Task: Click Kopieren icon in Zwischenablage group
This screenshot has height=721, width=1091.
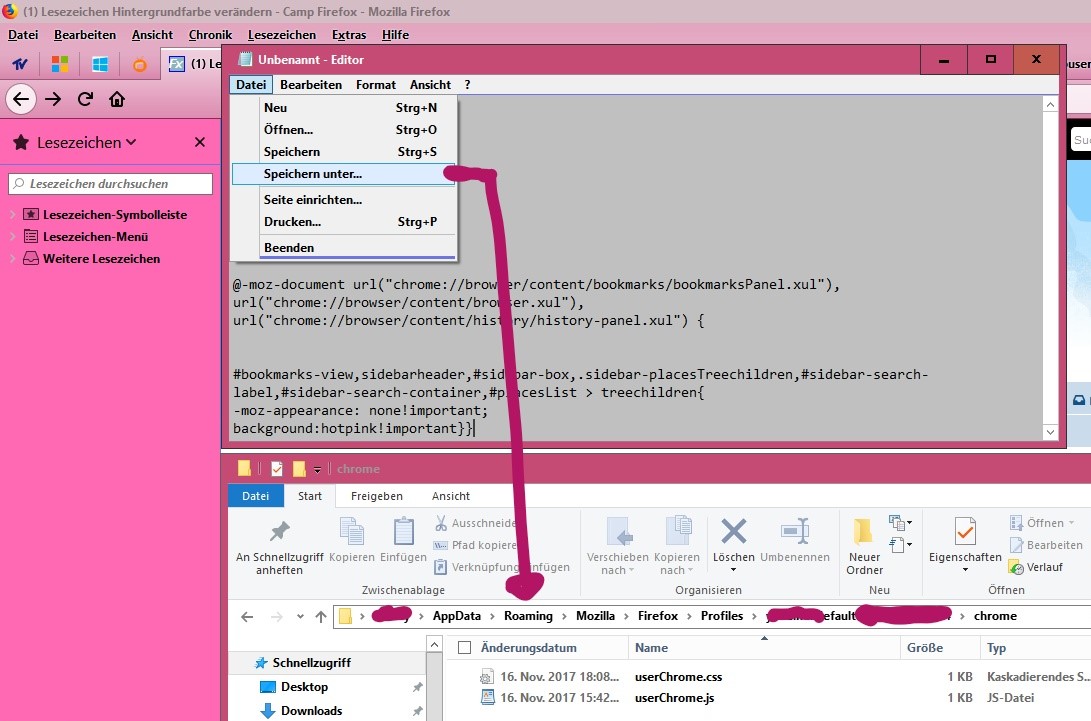Action: (351, 532)
